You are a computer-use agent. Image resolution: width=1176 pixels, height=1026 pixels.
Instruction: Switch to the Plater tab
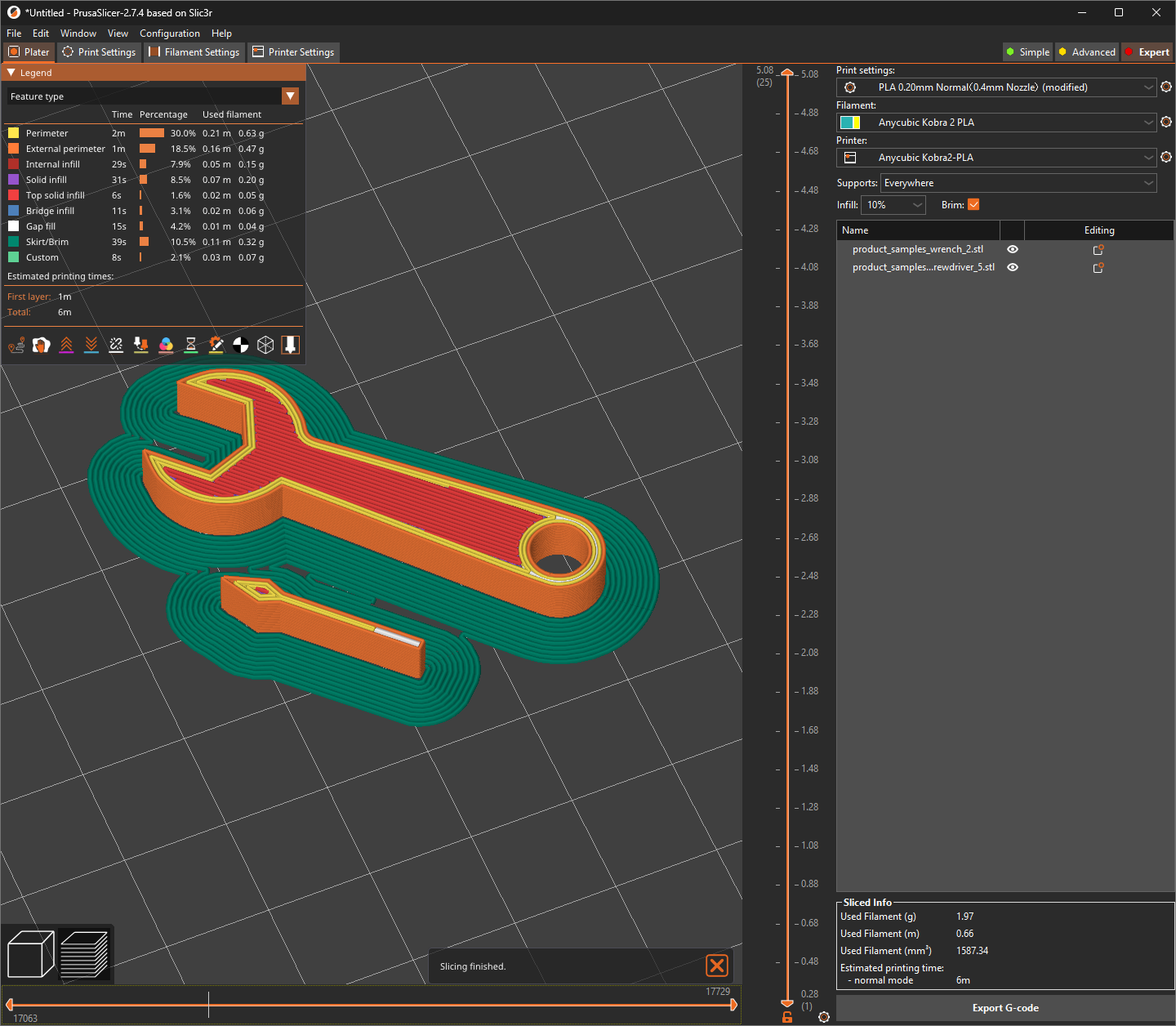pos(29,52)
